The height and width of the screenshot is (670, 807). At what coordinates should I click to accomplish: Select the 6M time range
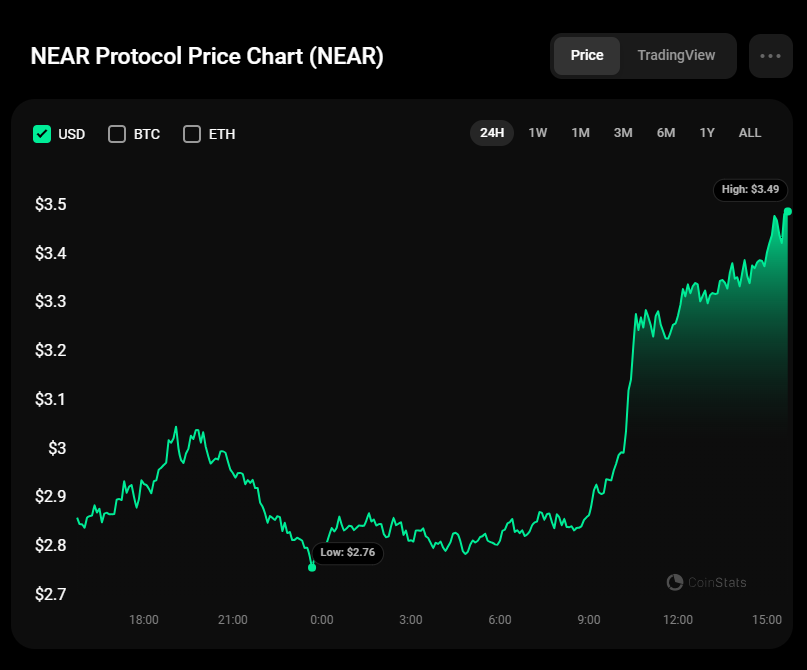pos(666,133)
